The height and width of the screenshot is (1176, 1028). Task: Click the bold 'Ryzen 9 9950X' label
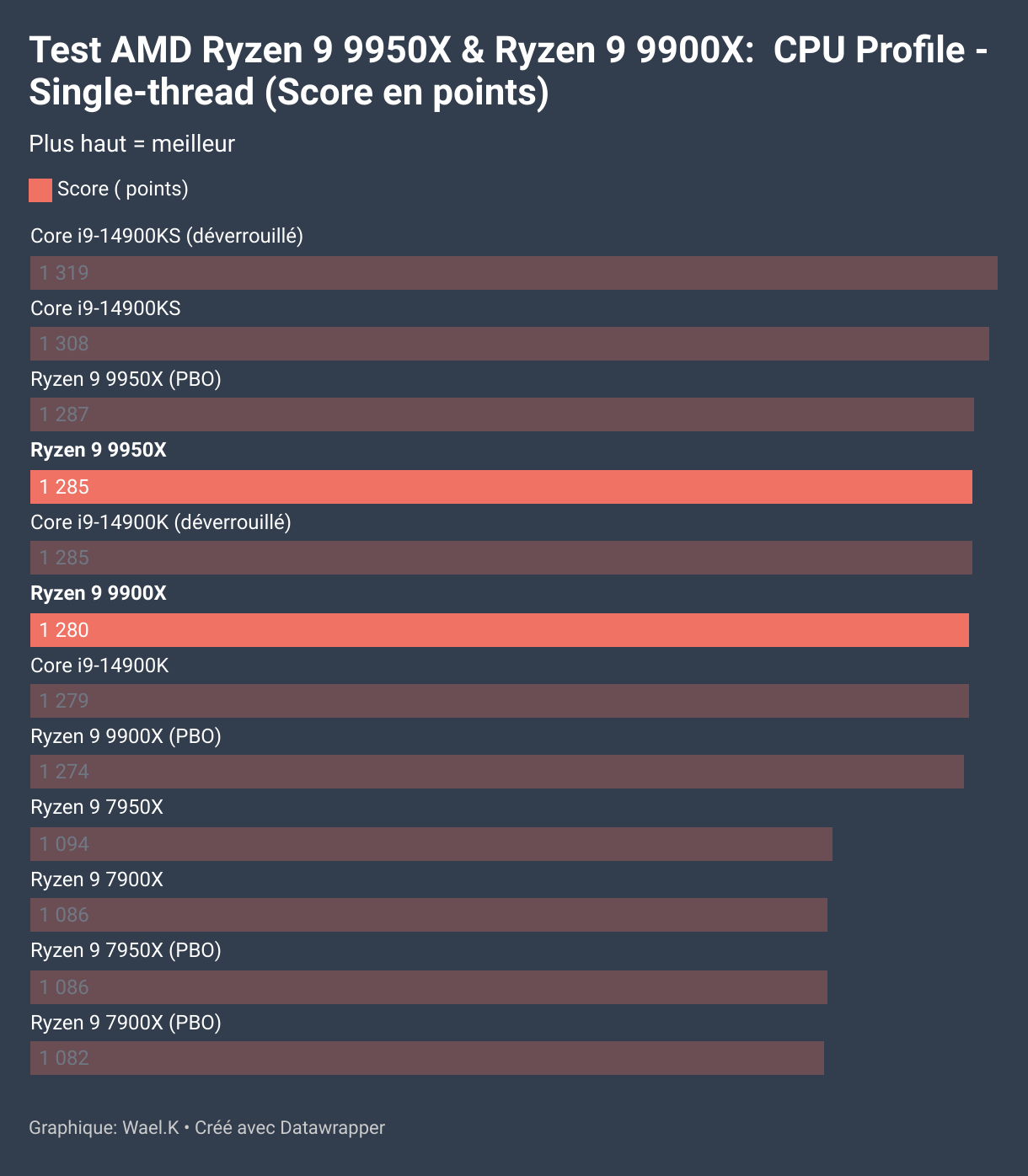coord(99,450)
